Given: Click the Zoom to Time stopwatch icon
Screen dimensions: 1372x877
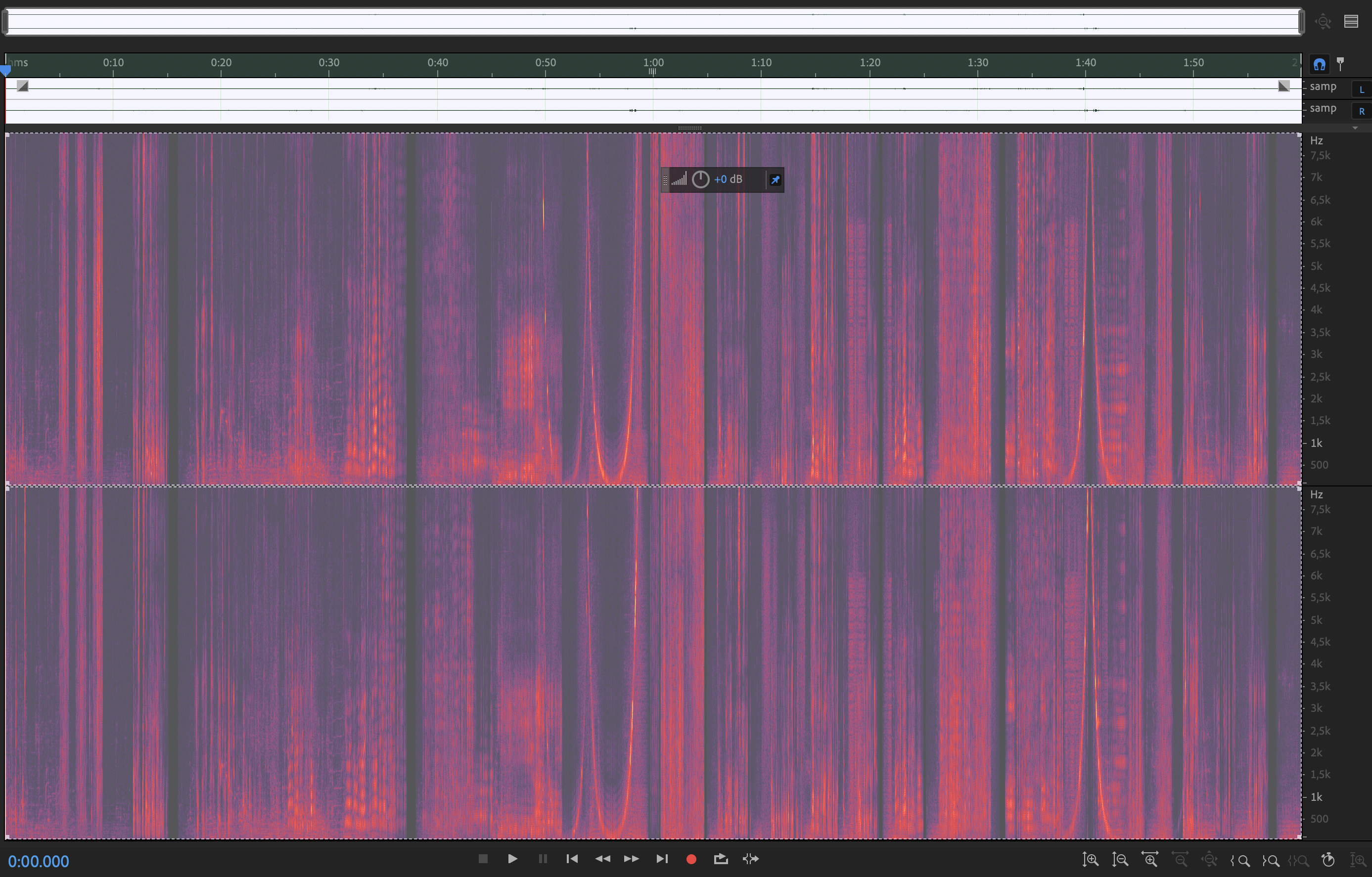Looking at the screenshot, I should [1328, 859].
